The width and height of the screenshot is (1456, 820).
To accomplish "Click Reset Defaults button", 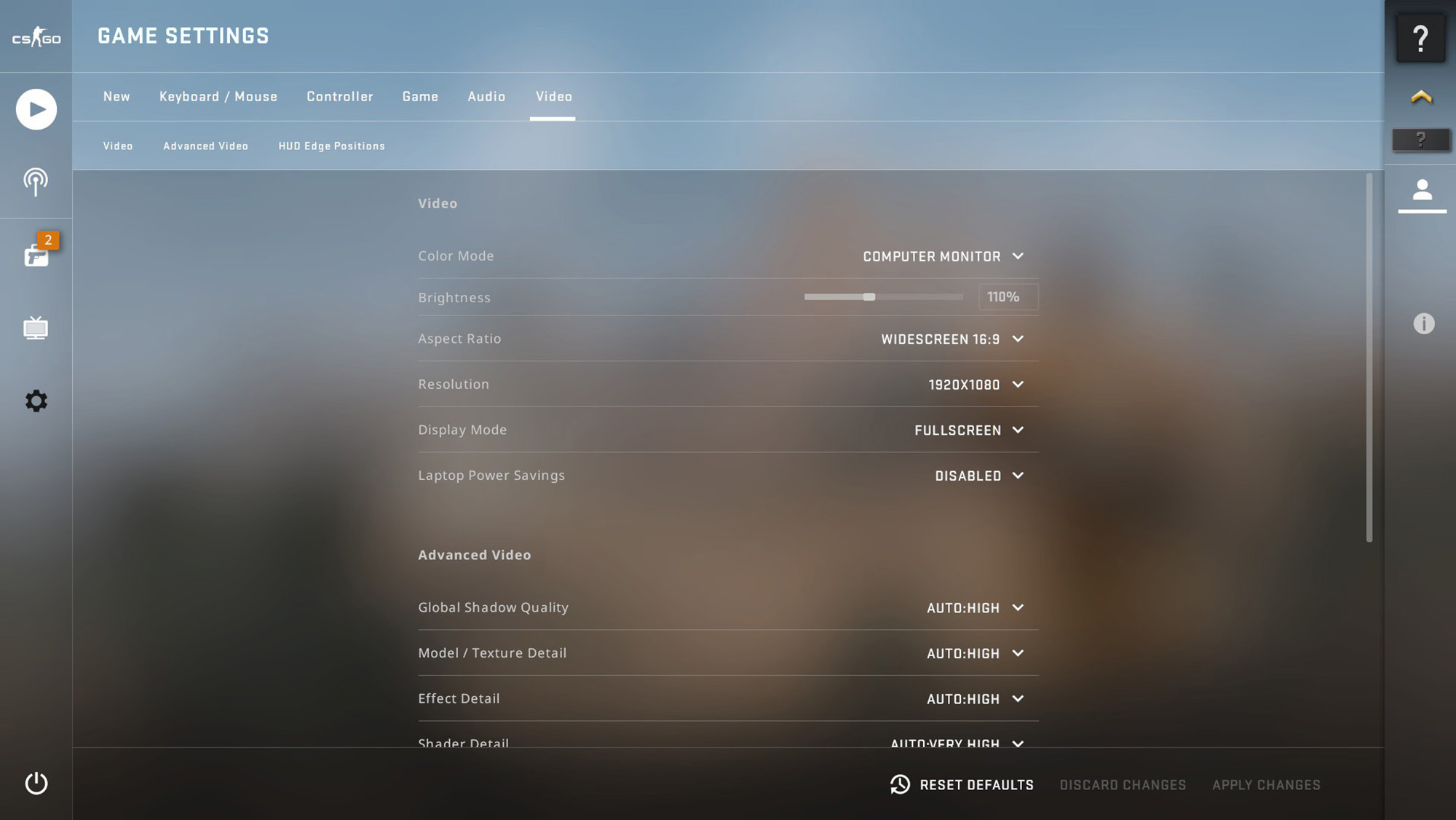I will (x=960, y=785).
